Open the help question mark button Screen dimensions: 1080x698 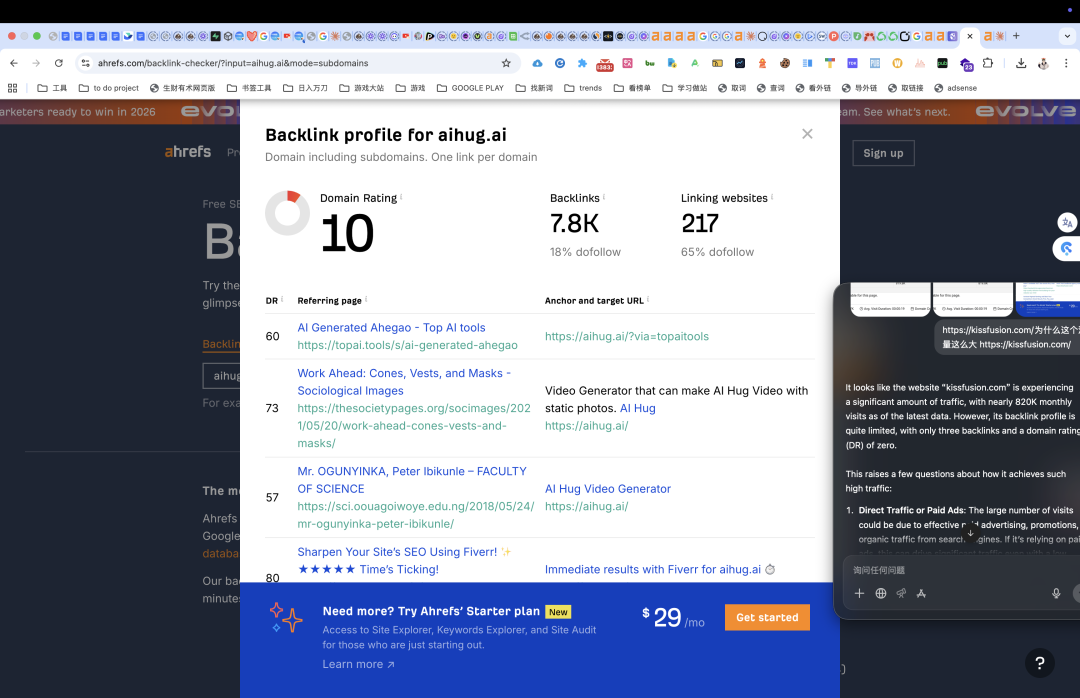click(1039, 664)
